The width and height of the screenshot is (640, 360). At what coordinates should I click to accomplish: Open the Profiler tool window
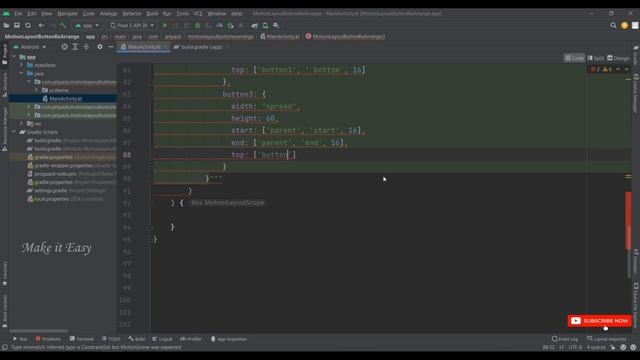[191, 339]
